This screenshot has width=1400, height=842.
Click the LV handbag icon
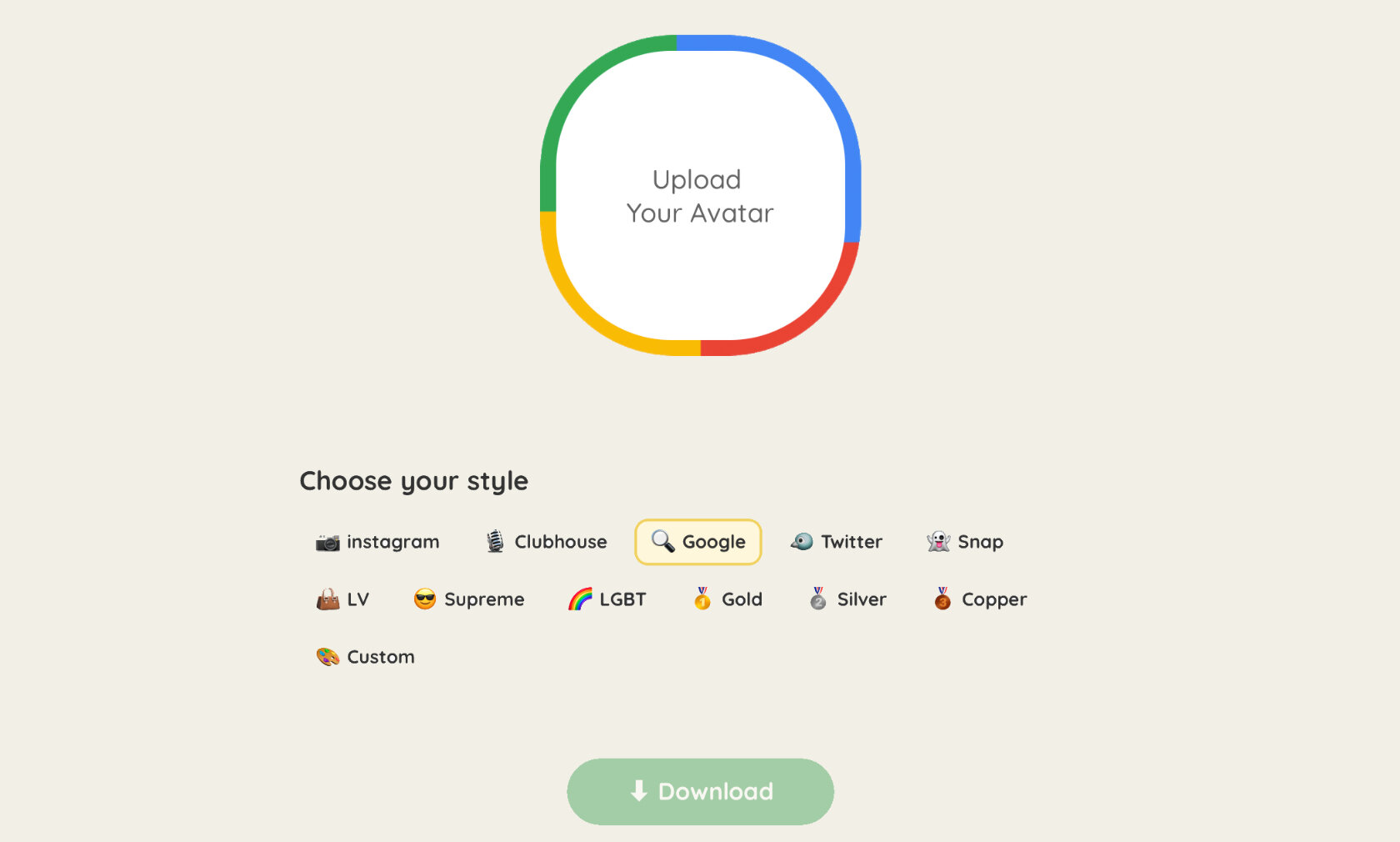pos(327,599)
